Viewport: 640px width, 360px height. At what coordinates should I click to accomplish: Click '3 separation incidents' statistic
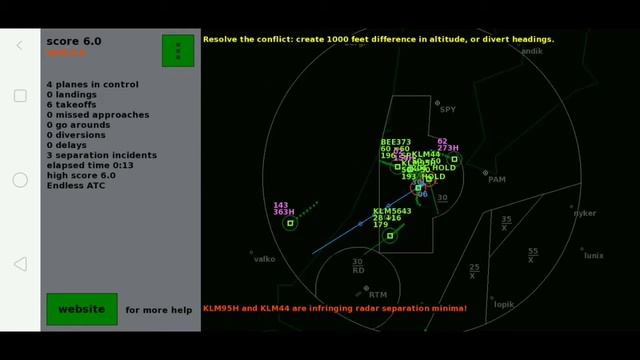[x=102, y=155]
